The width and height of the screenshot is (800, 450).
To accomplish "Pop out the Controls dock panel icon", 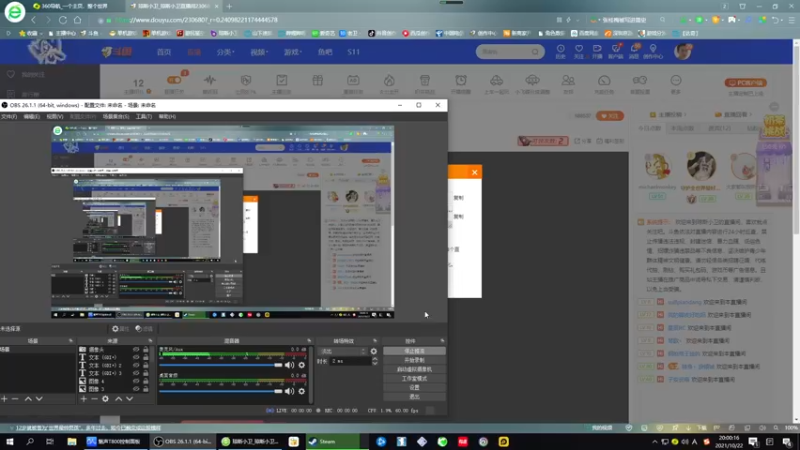I will [x=442, y=340].
